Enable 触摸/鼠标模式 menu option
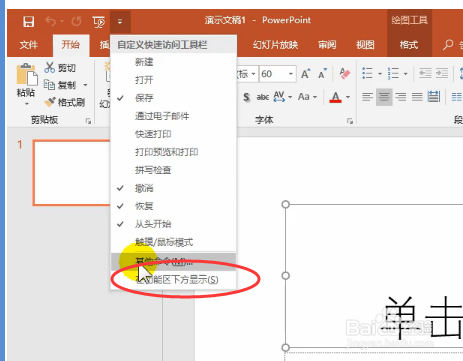 pos(173,242)
